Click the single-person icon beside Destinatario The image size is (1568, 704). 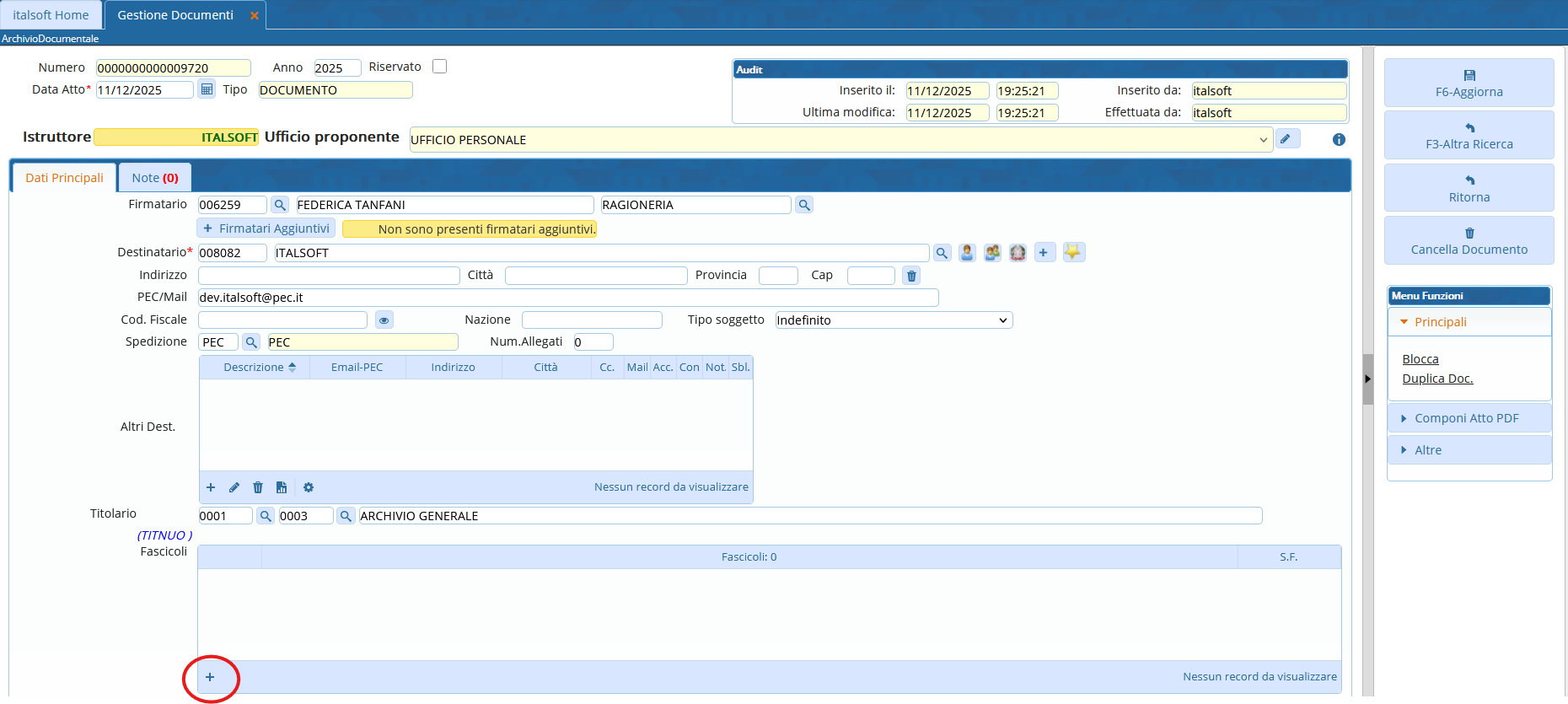[967, 252]
